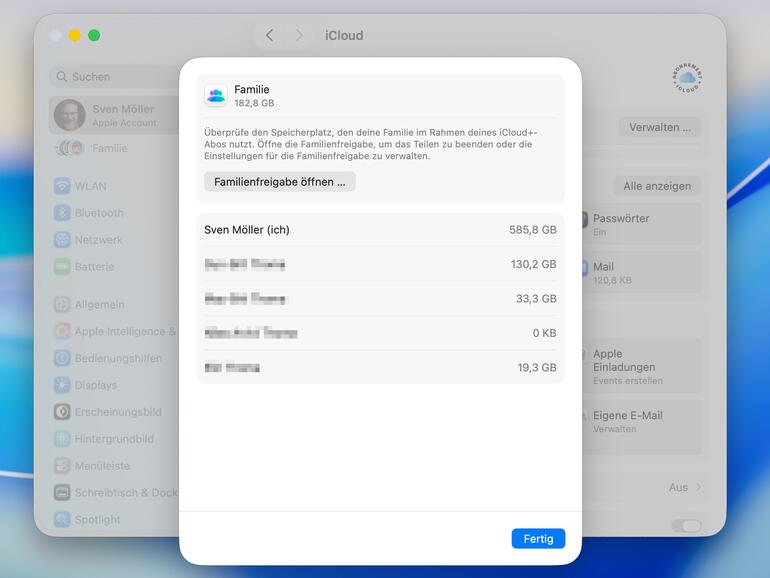Select the row showing 0 KB
770x578 pixels.
tap(380, 333)
